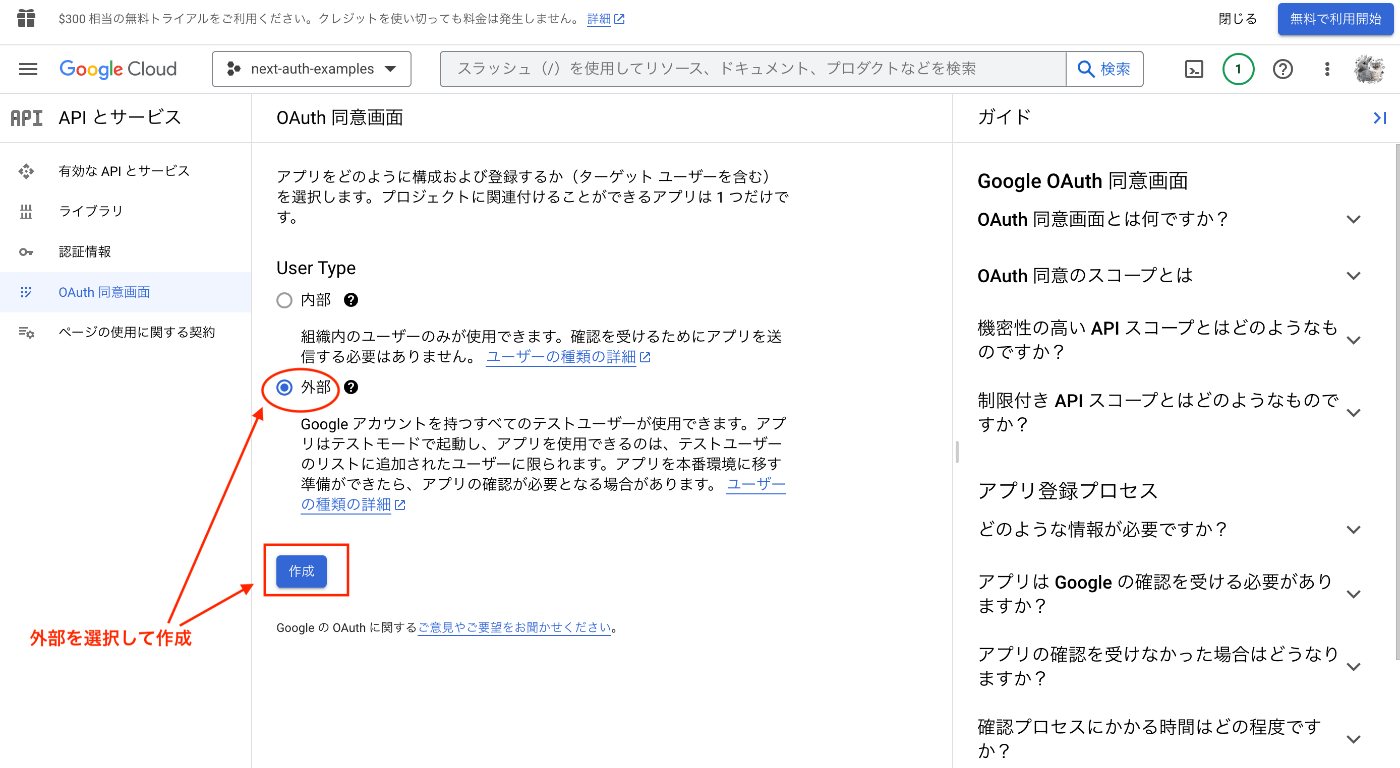Click help tooltip icon next to 内部
Viewport: 1400px width, 768px height.
coord(351,300)
